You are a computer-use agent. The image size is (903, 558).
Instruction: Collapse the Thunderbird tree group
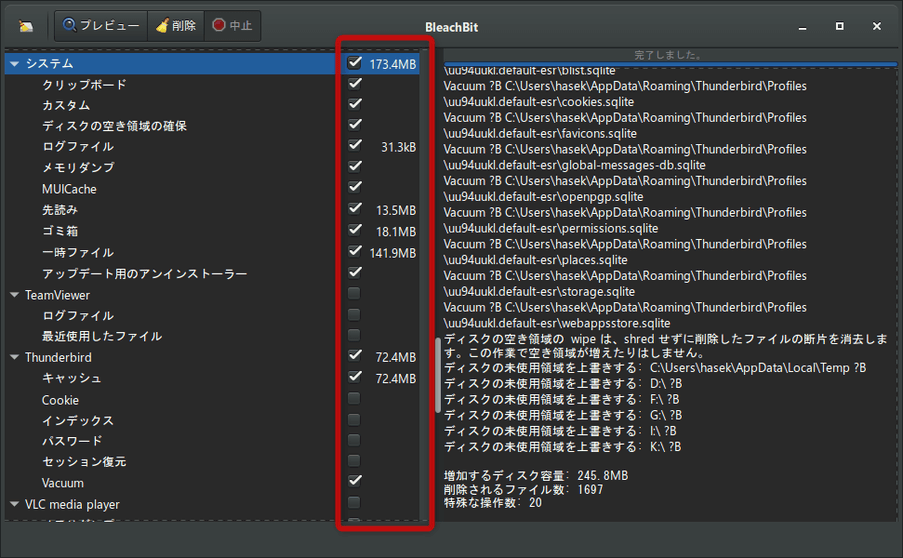[x=14, y=357]
